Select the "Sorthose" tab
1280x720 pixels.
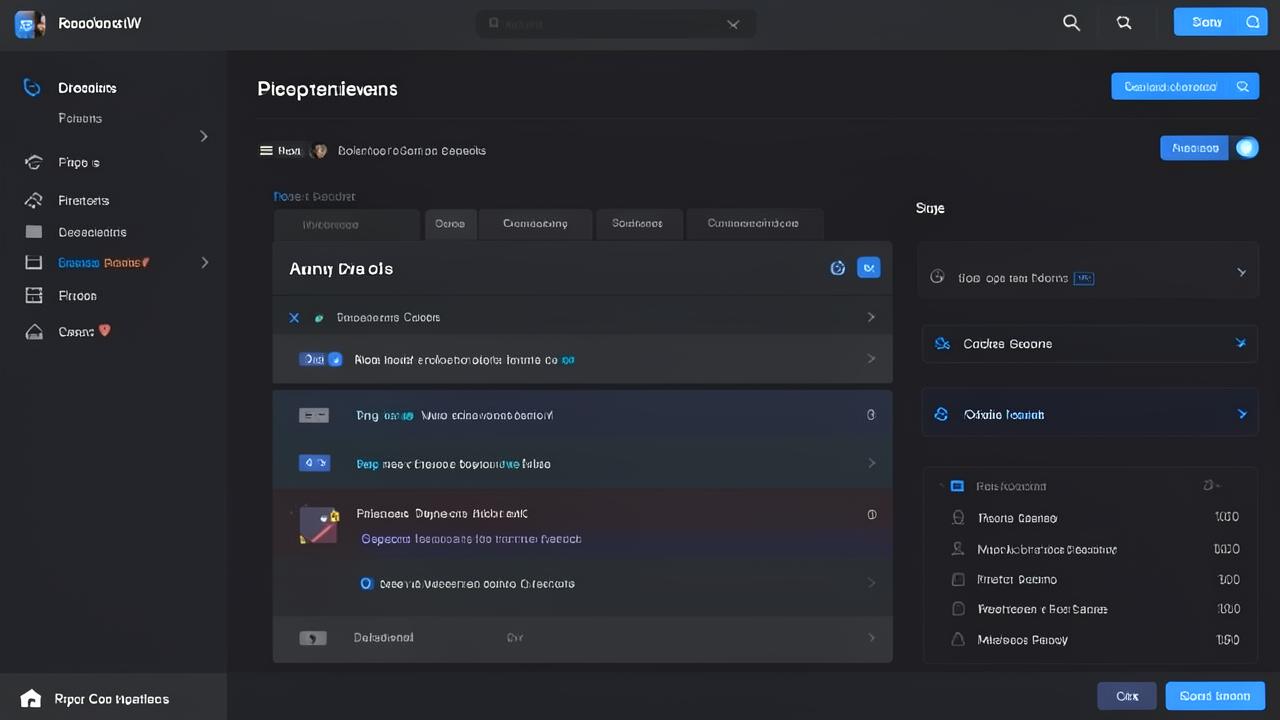pos(639,224)
